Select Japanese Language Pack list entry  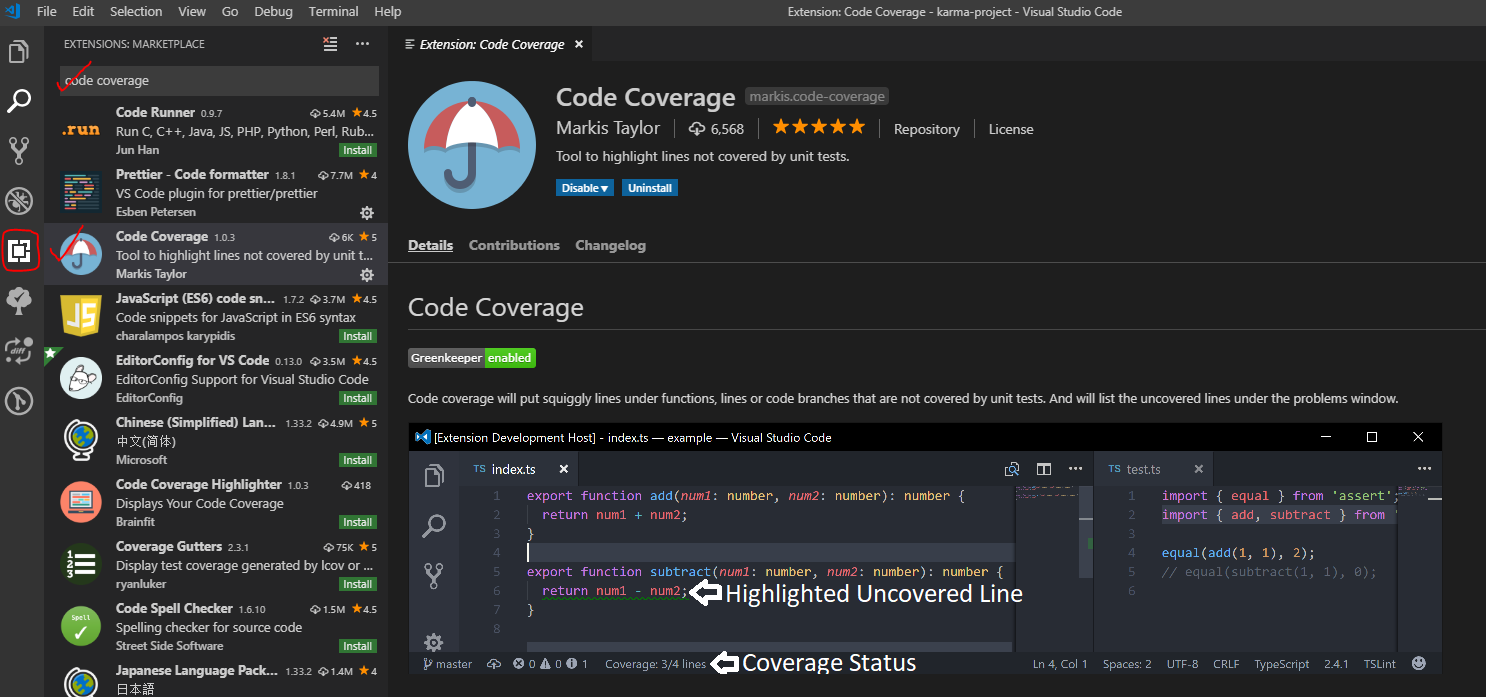pos(216,677)
